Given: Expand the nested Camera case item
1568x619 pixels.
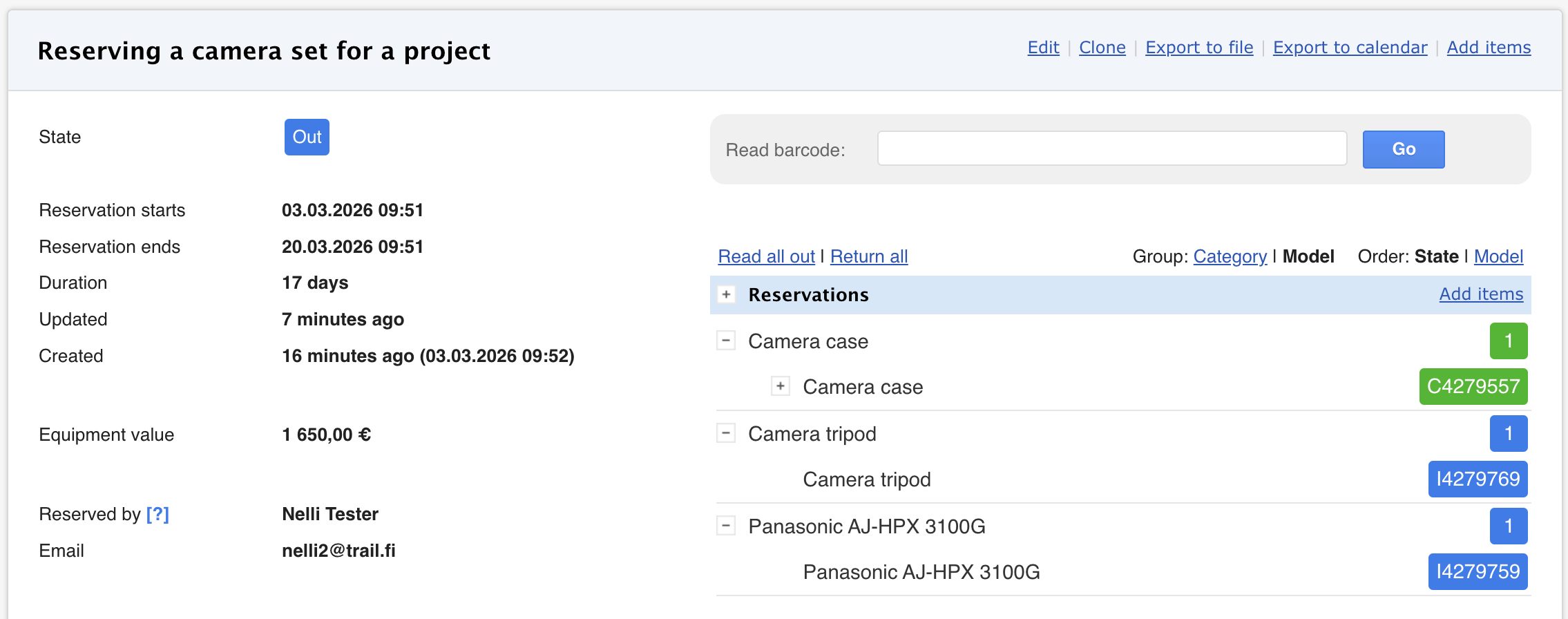Looking at the screenshot, I should (x=780, y=386).
